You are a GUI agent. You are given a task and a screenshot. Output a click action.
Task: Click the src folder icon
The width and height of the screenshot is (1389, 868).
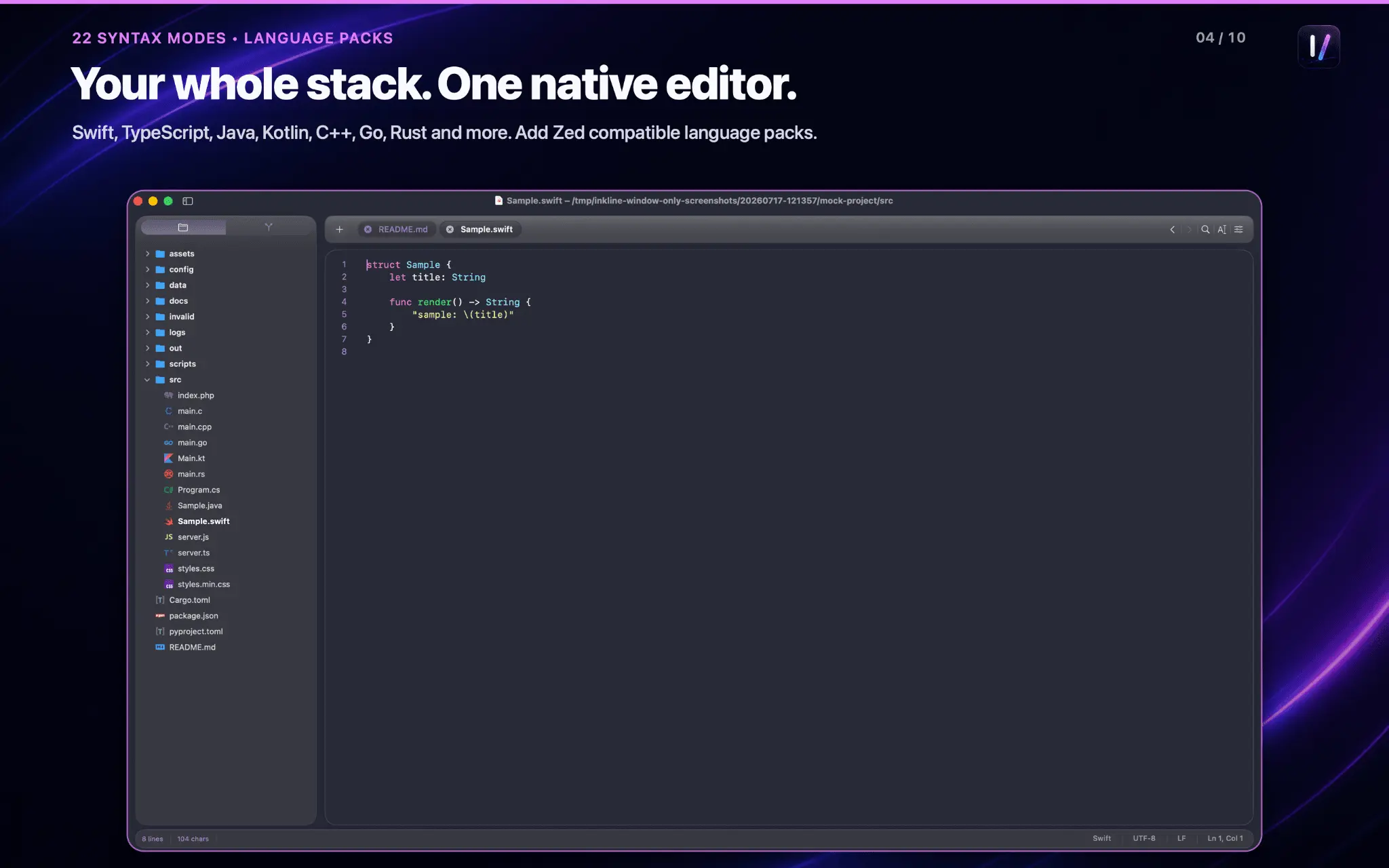click(160, 380)
